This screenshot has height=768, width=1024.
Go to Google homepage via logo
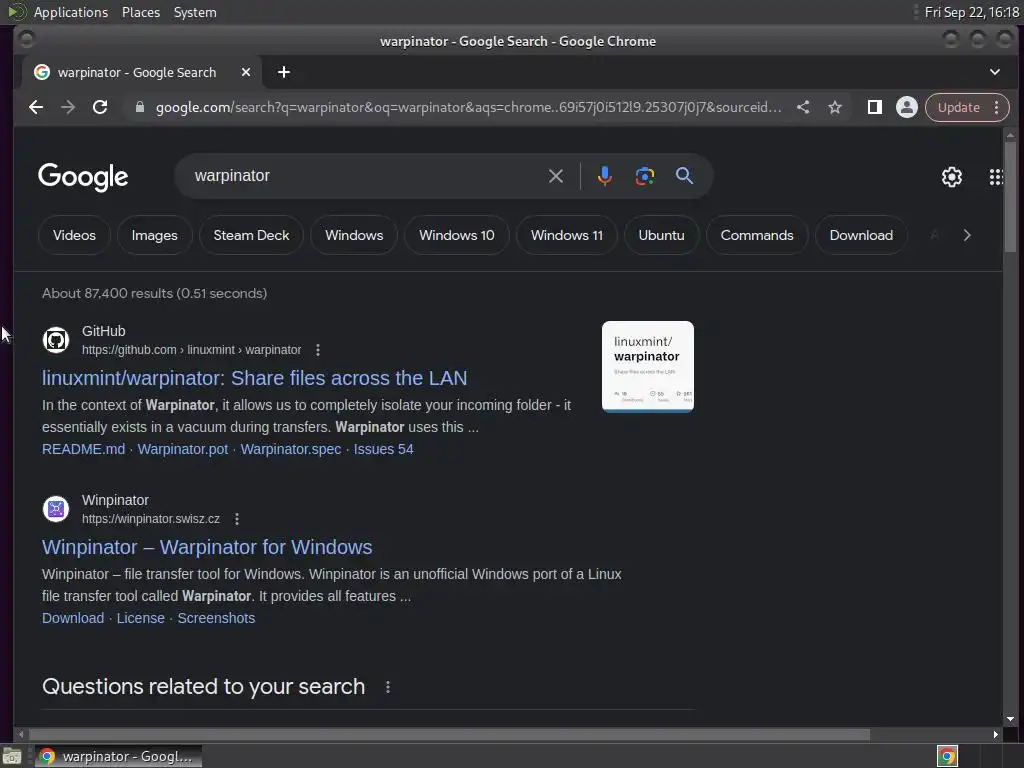tap(83, 177)
